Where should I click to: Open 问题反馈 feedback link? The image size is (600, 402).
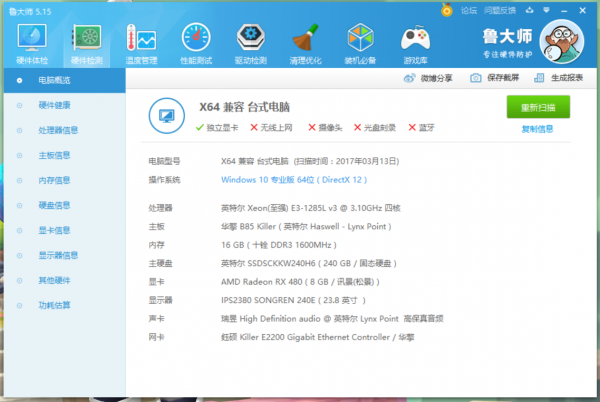[x=500, y=11]
